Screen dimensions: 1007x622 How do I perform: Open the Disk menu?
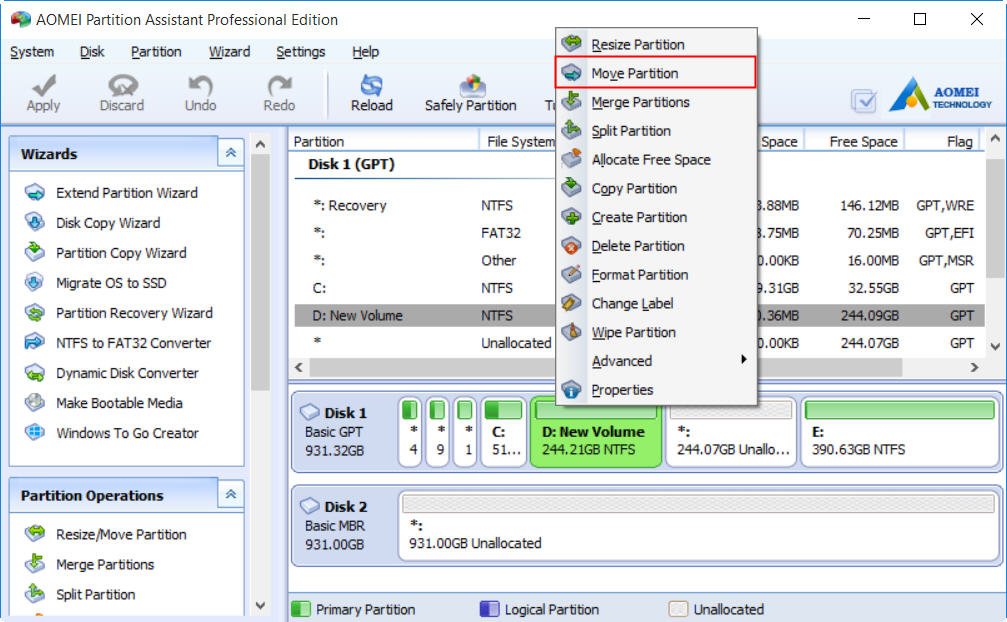click(x=92, y=52)
